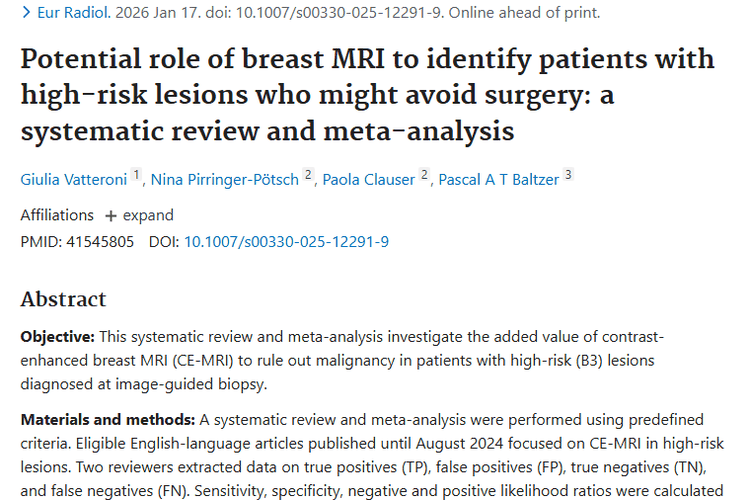Click the article title heading
The image size is (750, 500).
(x=367, y=94)
